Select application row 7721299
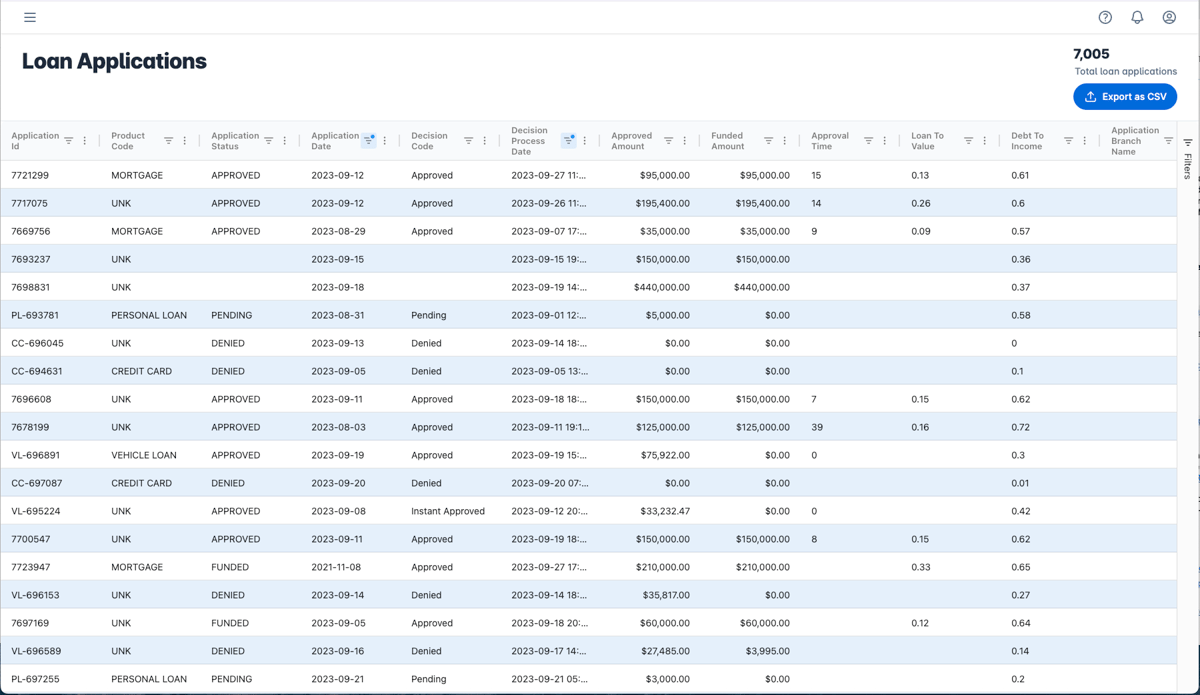This screenshot has width=1200, height=695. click(x=31, y=175)
